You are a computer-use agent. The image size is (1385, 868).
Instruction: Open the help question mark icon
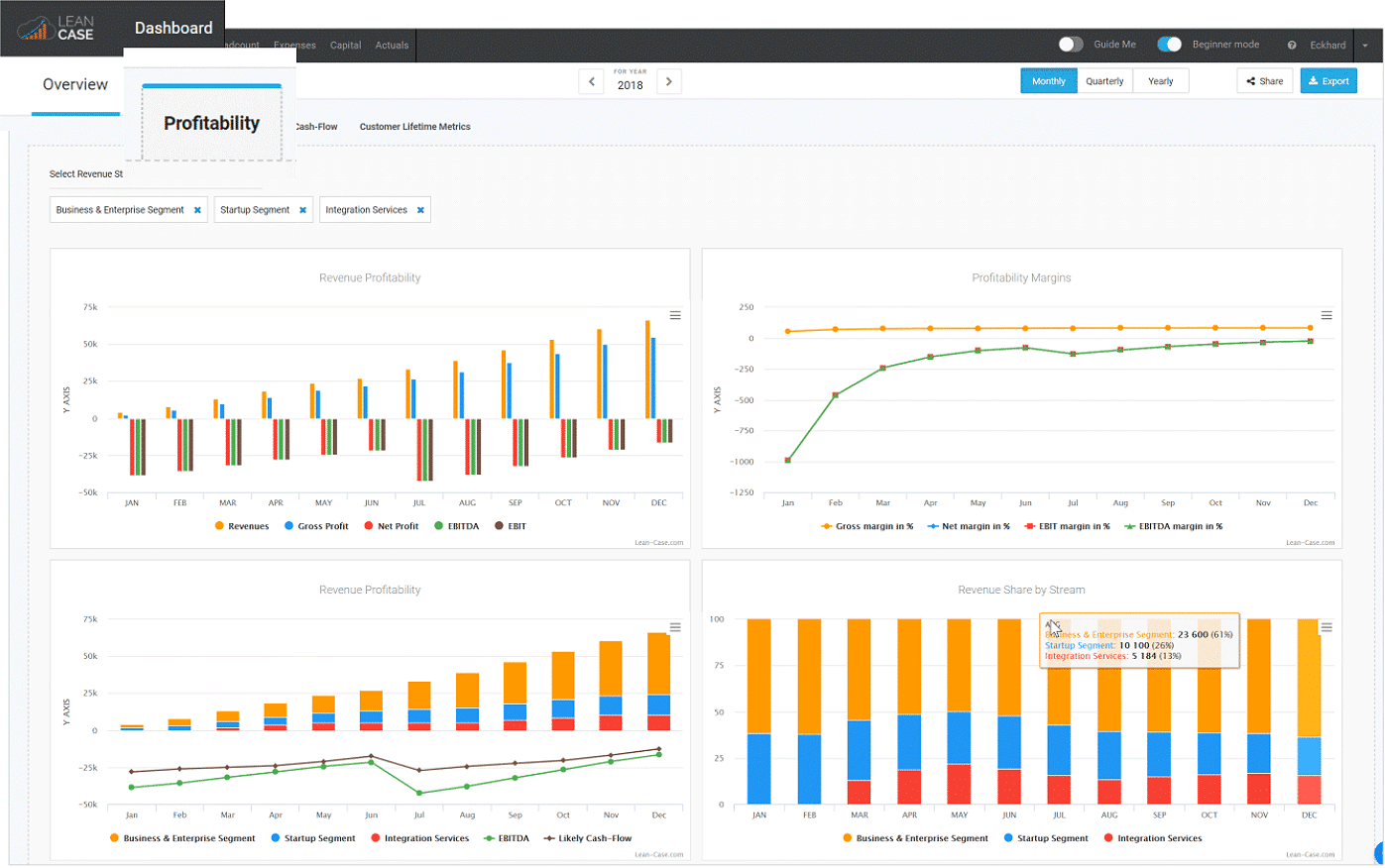(x=1292, y=46)
